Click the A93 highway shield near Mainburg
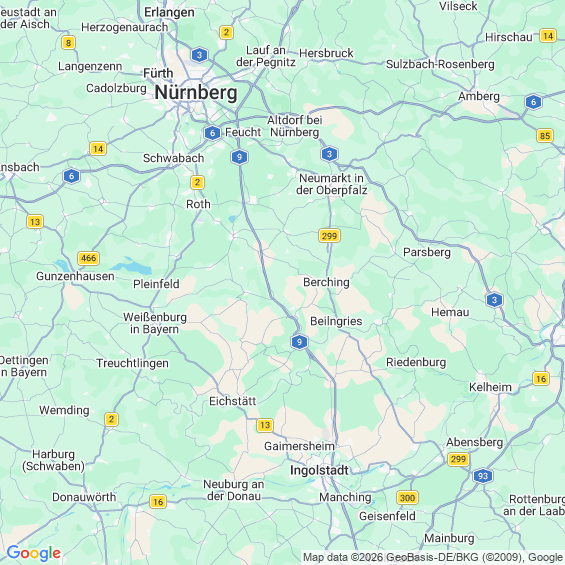This screenshot has height=565, width=565. (x=482, y=476)
